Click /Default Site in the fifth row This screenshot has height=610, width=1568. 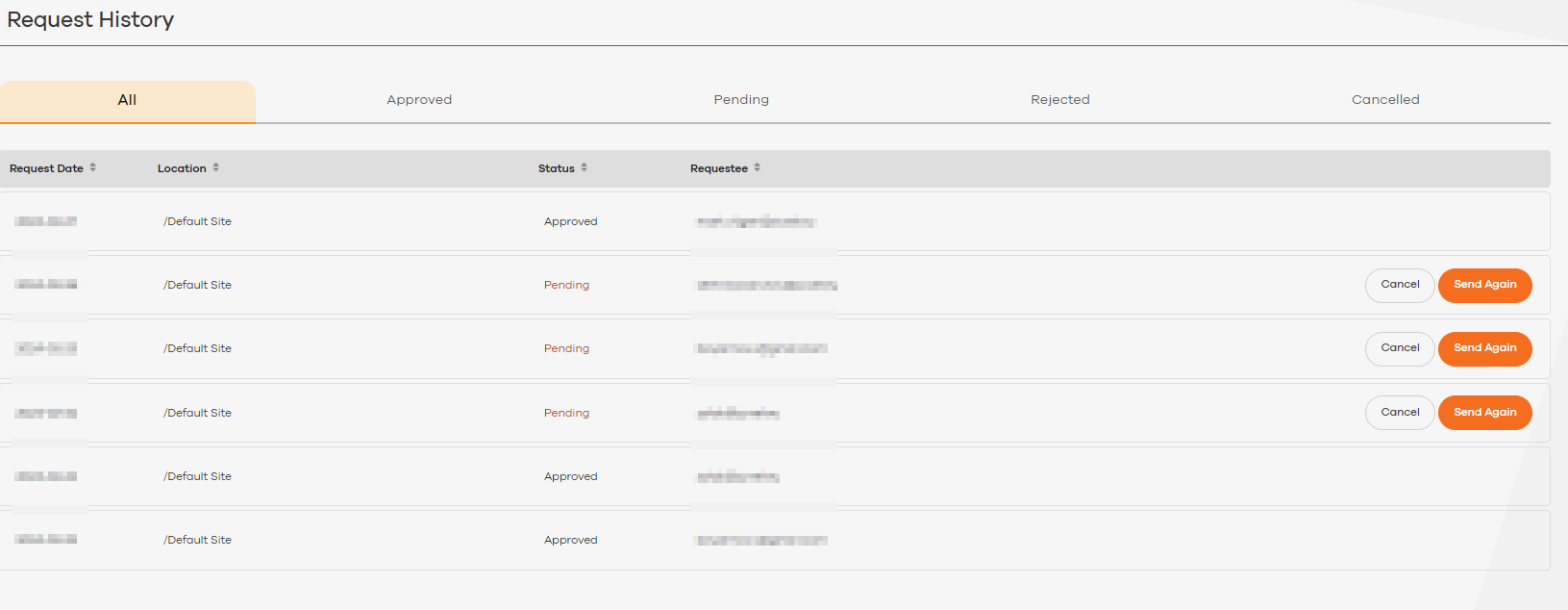[x=197, y=477]
